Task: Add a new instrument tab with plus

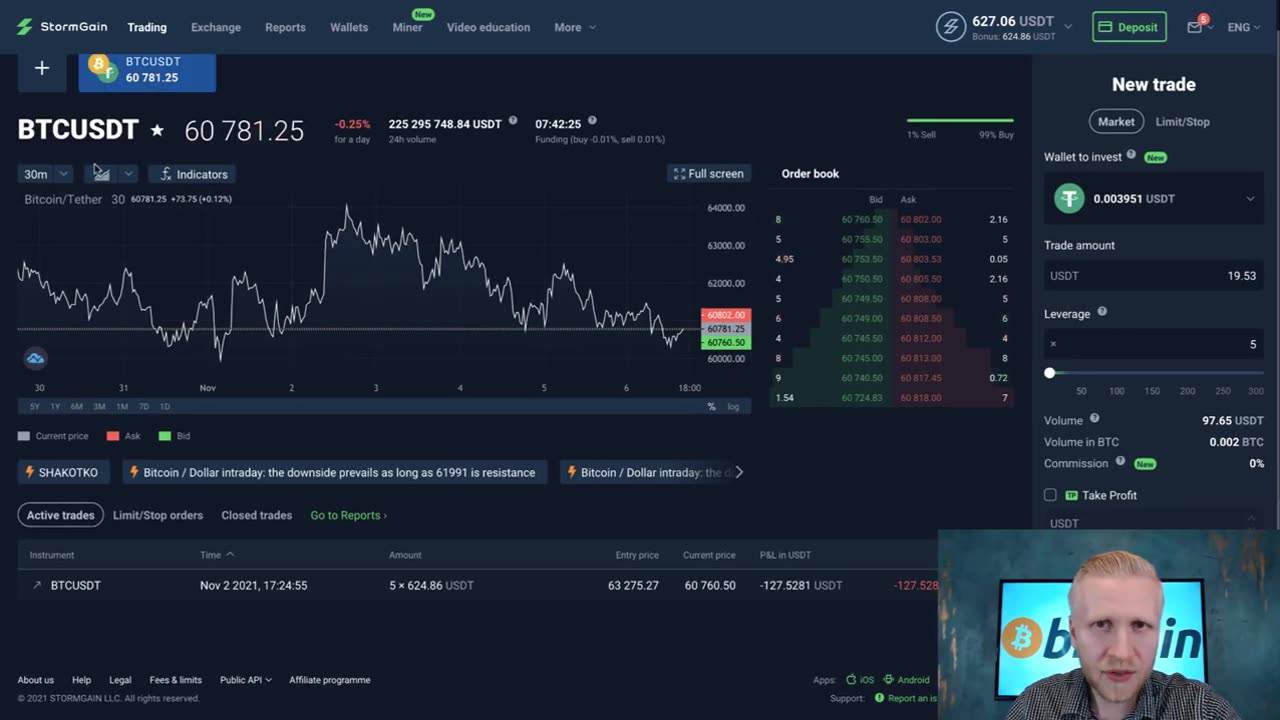Action: coord(42,68)
